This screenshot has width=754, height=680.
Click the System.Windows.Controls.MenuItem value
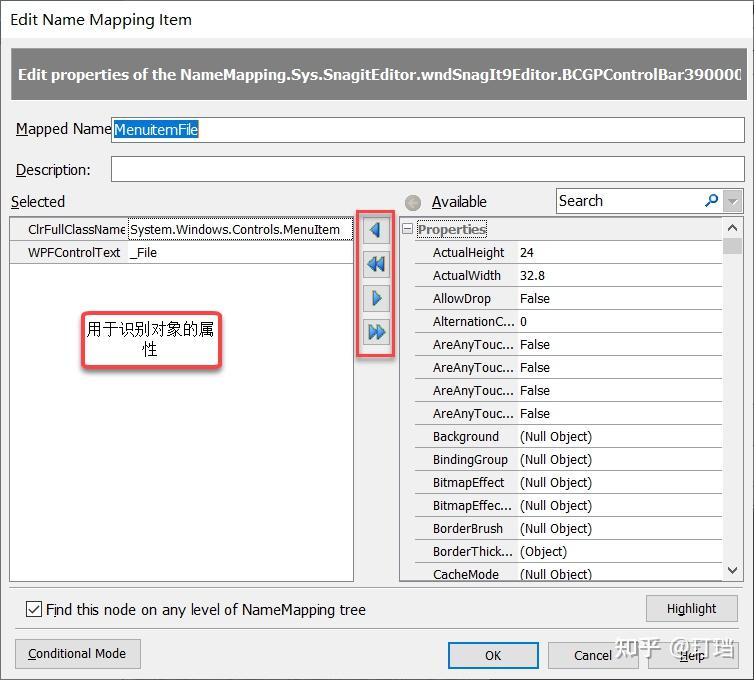235,229
